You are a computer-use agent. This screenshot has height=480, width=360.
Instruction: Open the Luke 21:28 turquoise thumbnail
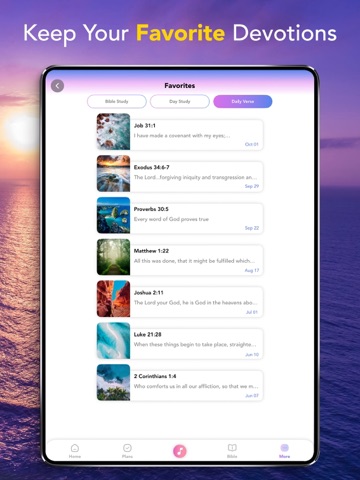coord(113,341)
